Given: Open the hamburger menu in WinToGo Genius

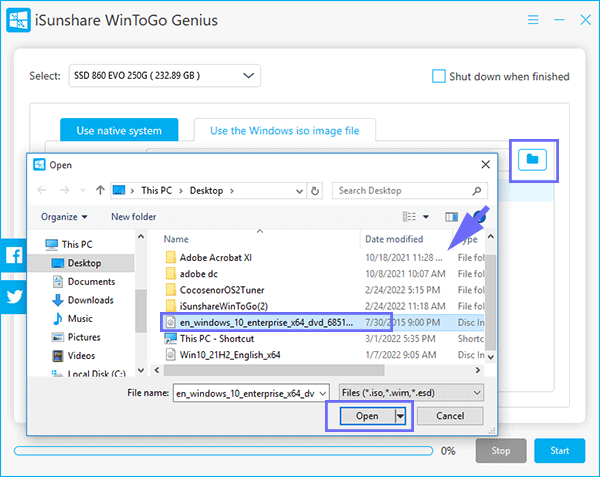Looking at the screenshot, I should pyautogui.click(x=533, y=20).
